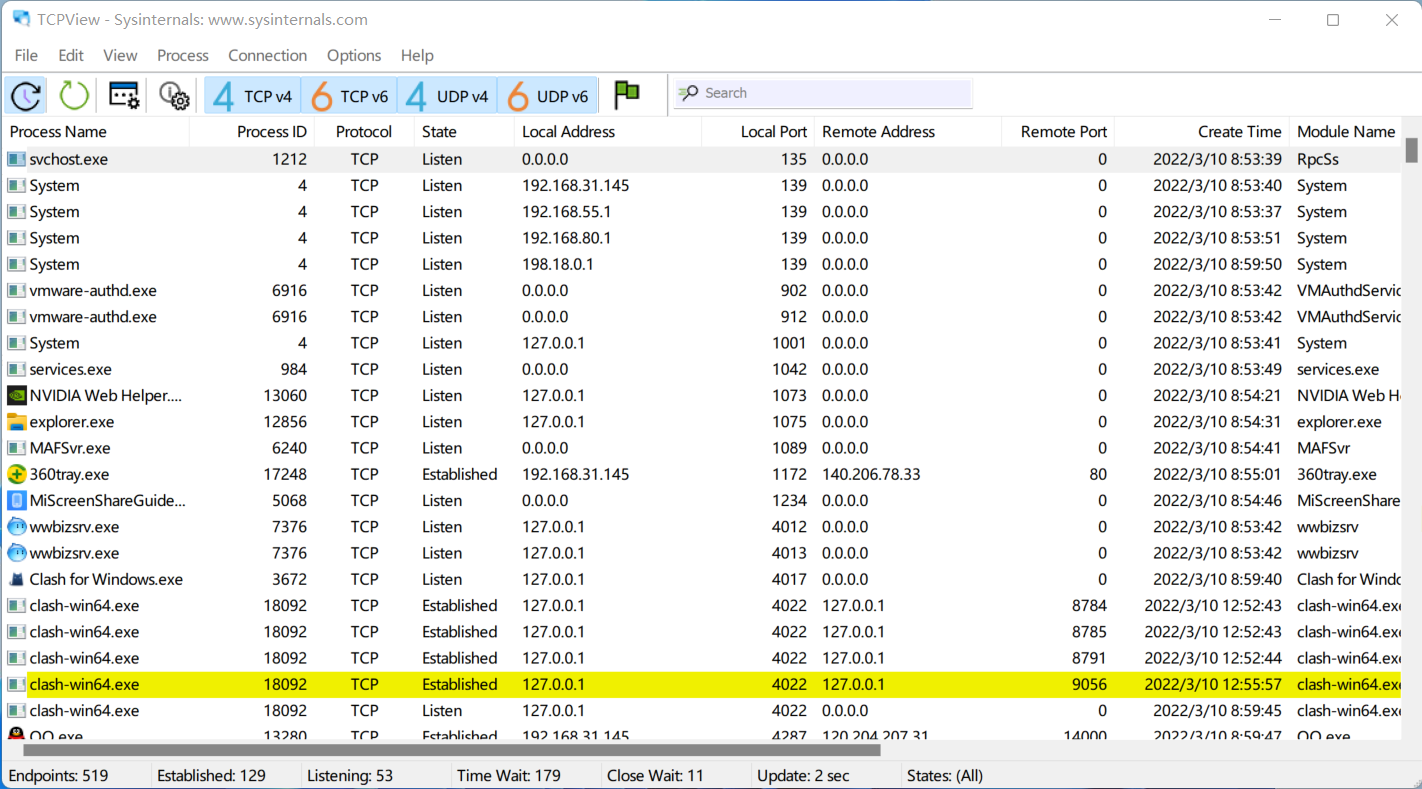1422x789 pixels.
Task: Toggle the TCP v4 filter
Action: click(253, 96)
